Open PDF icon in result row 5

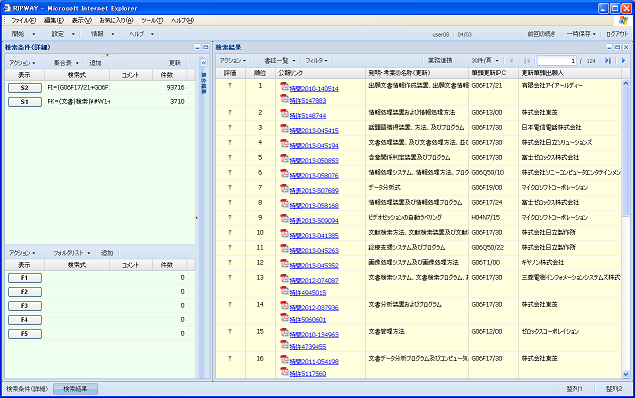pyautogui.click(x=284, y=158)
